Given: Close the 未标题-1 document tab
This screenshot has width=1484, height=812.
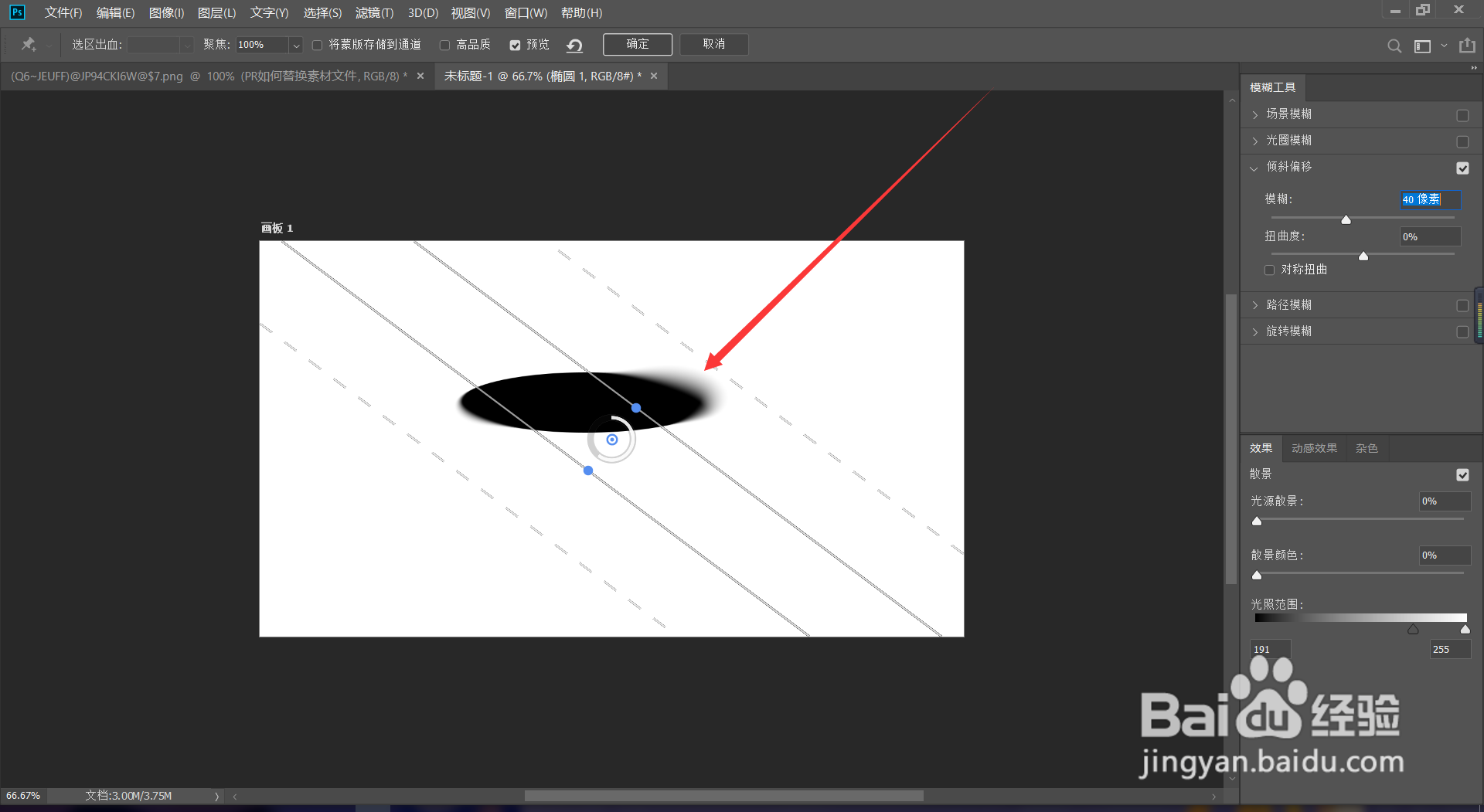Looking at the screenshot, I should pos(654,76).
